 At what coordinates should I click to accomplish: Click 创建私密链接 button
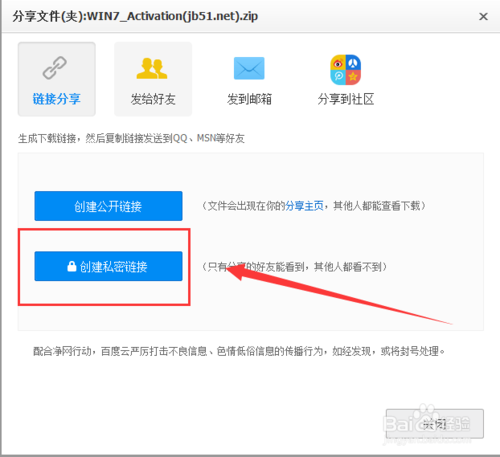pyautogui.click(x=108, y=266)
